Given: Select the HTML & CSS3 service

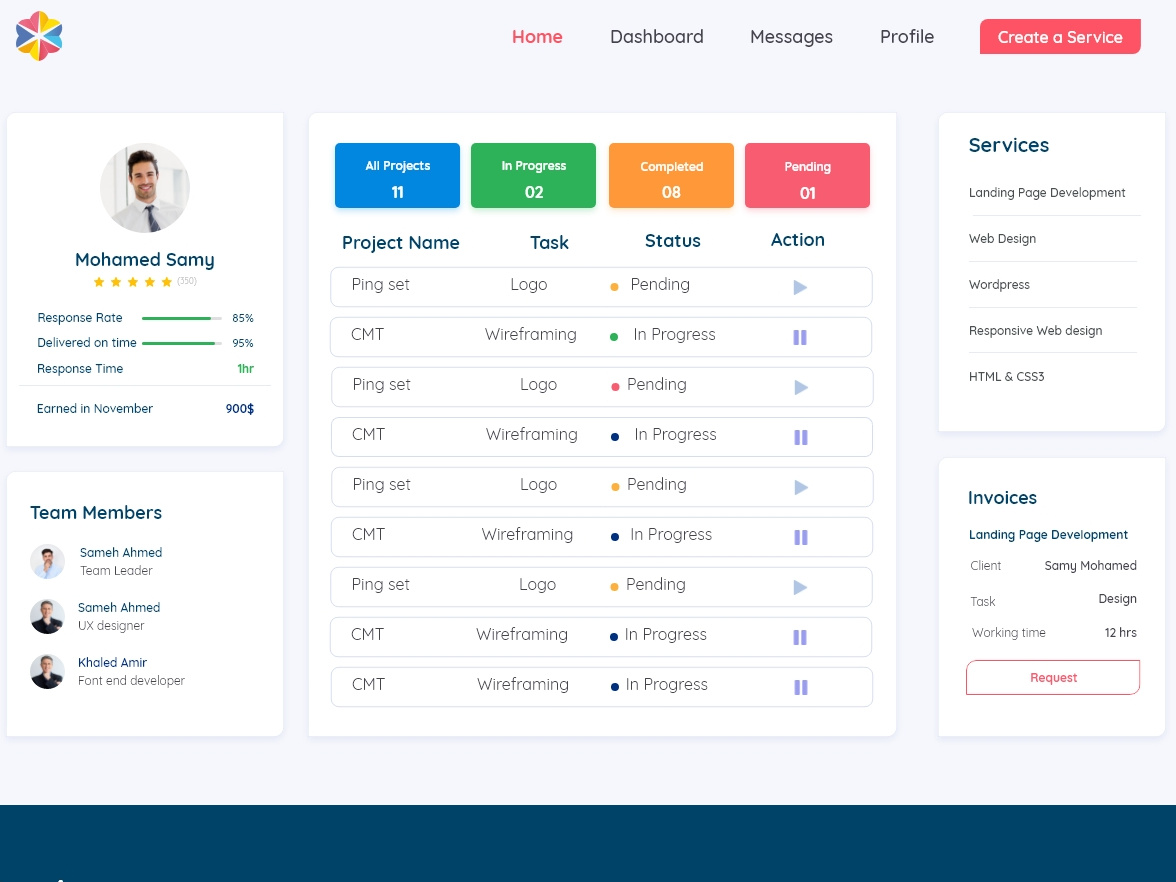Looking at the screenshot, I should coord(1006,377).
